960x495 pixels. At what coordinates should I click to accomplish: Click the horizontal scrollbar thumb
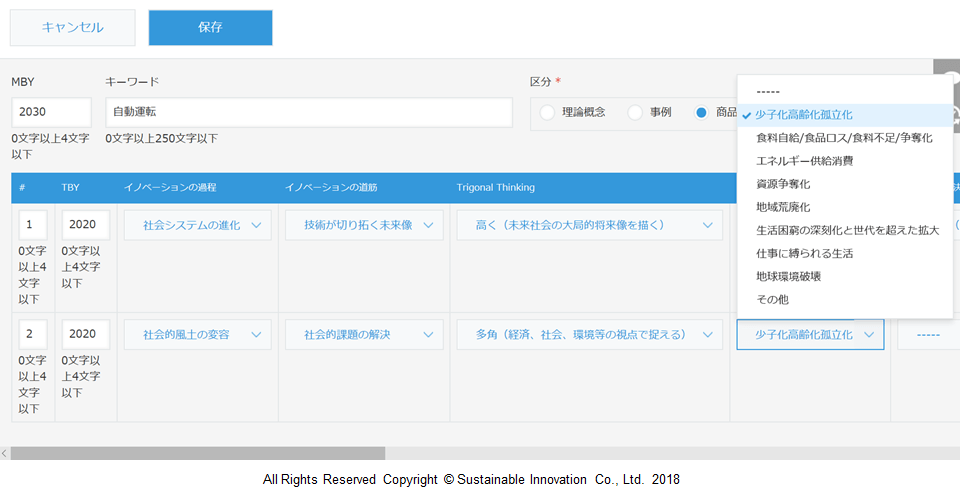[197, 453]
